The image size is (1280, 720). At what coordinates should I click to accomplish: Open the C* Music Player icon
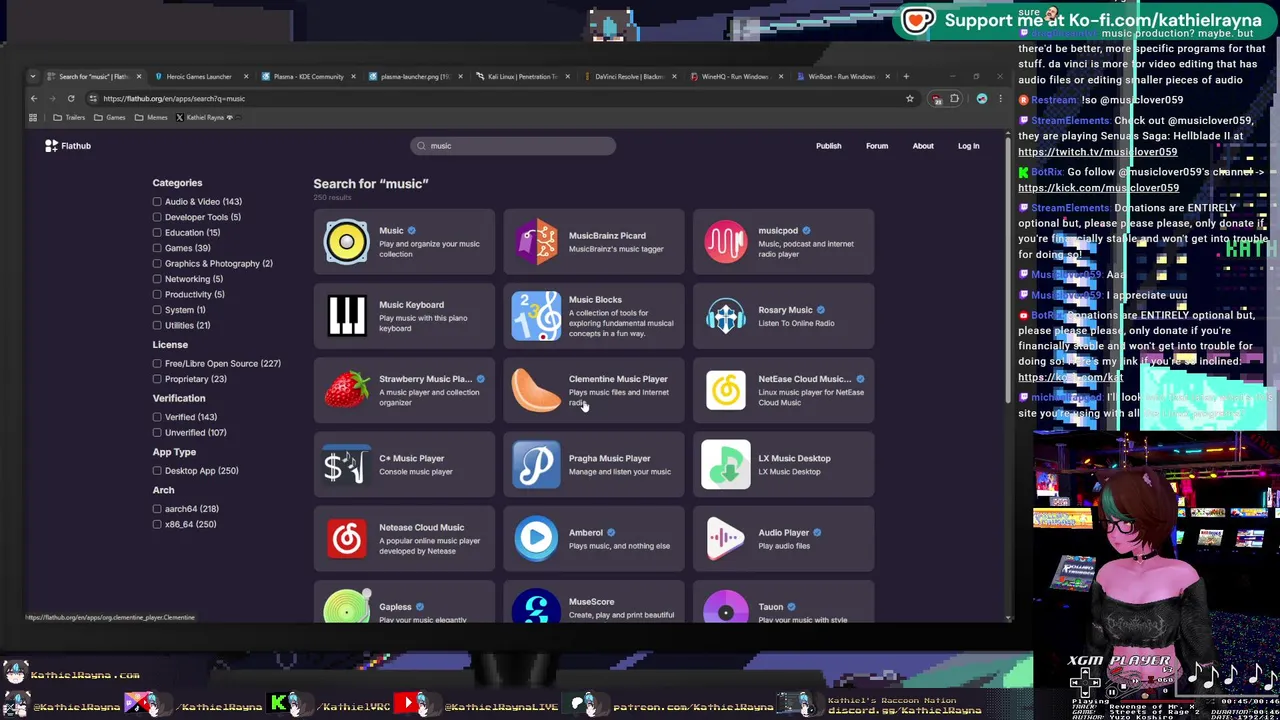pyautogui.click(x=346, y=464)
